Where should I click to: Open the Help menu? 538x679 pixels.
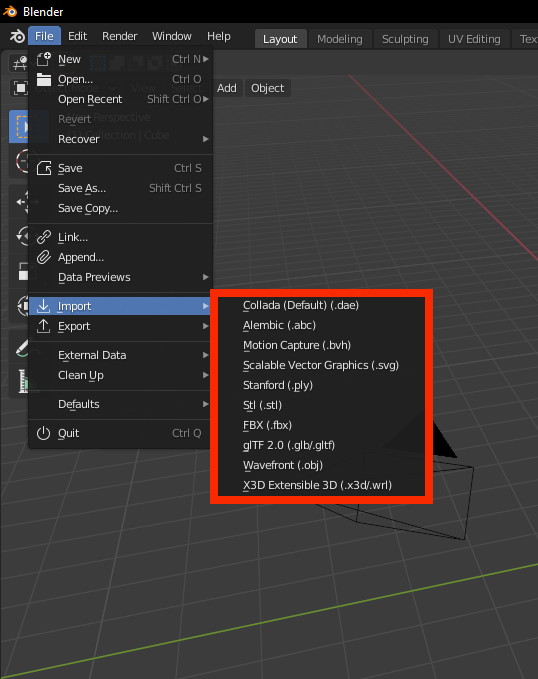pos(219,36)
